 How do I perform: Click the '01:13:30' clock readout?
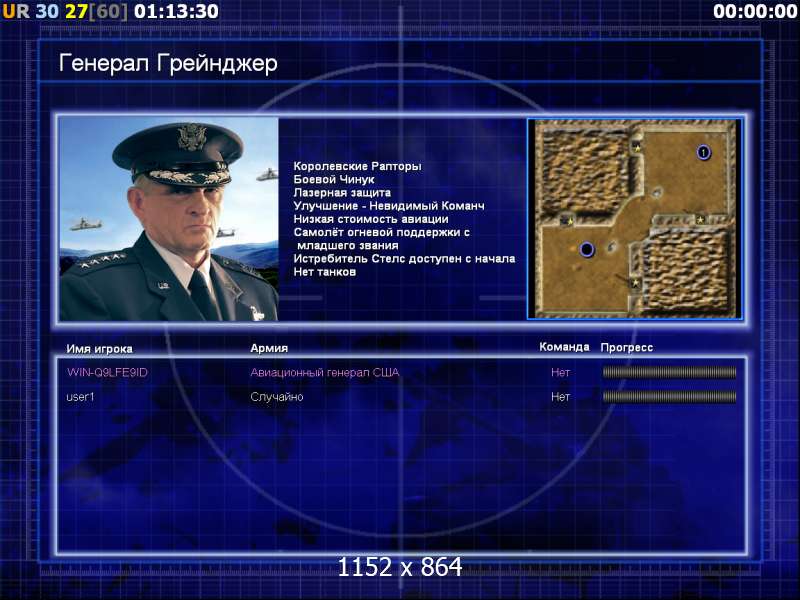click(x=177, y=11)
